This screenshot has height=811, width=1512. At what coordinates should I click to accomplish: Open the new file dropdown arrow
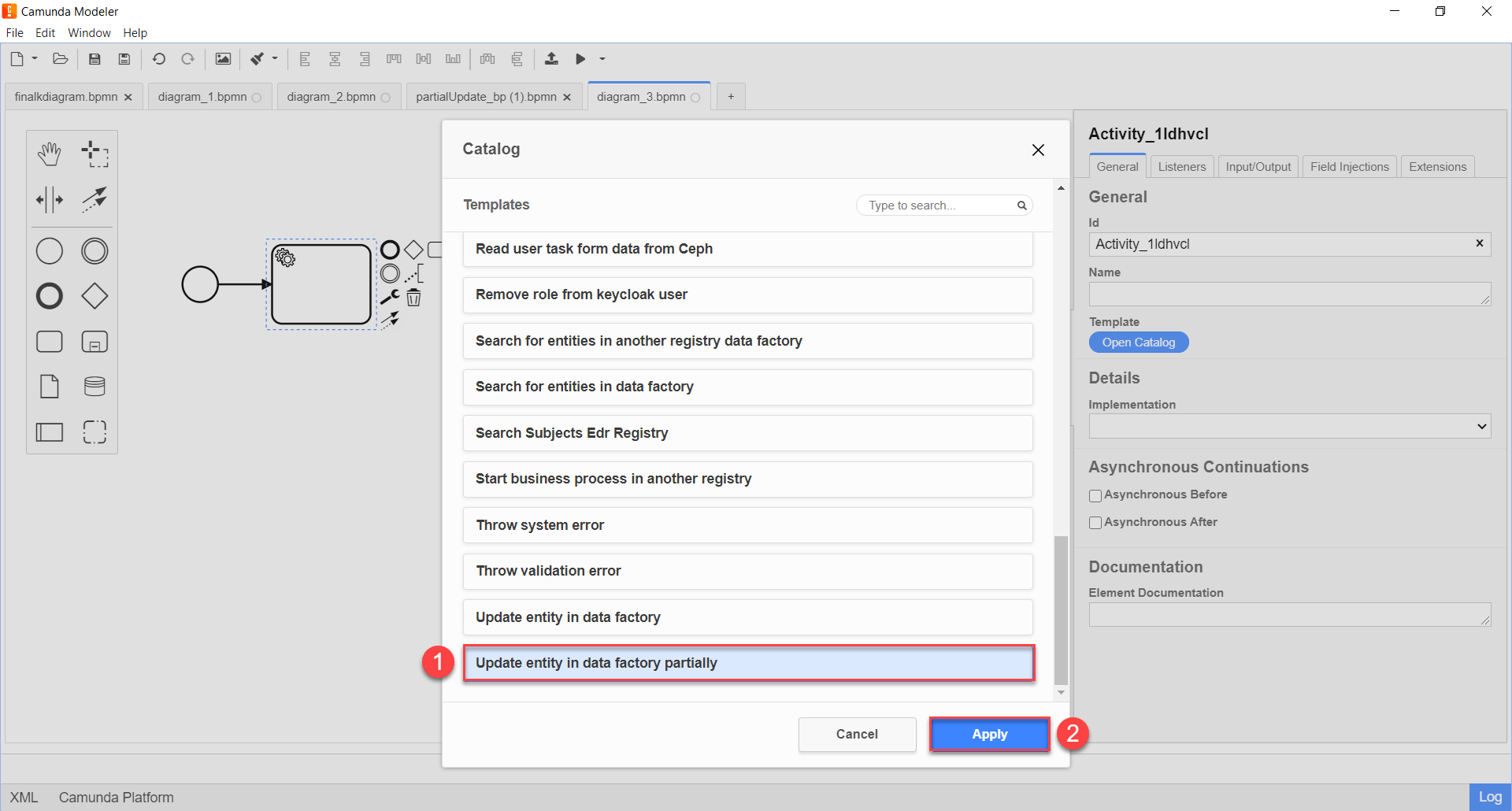tap(35, 58)
